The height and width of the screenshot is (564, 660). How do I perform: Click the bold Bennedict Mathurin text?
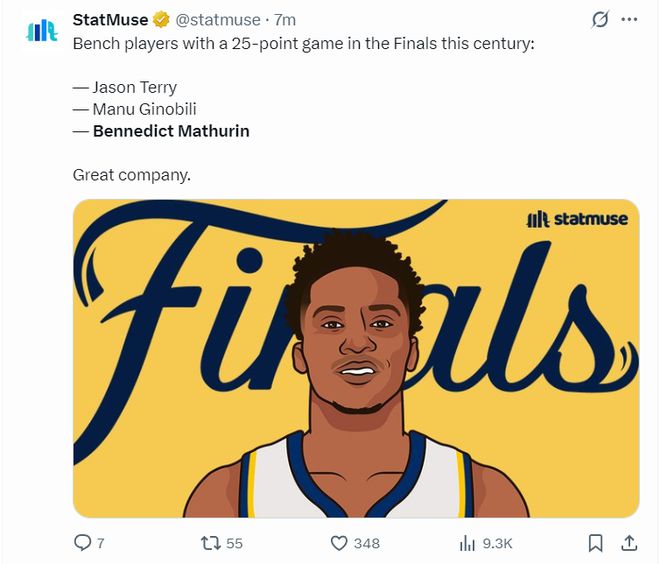tap(171, 131)
